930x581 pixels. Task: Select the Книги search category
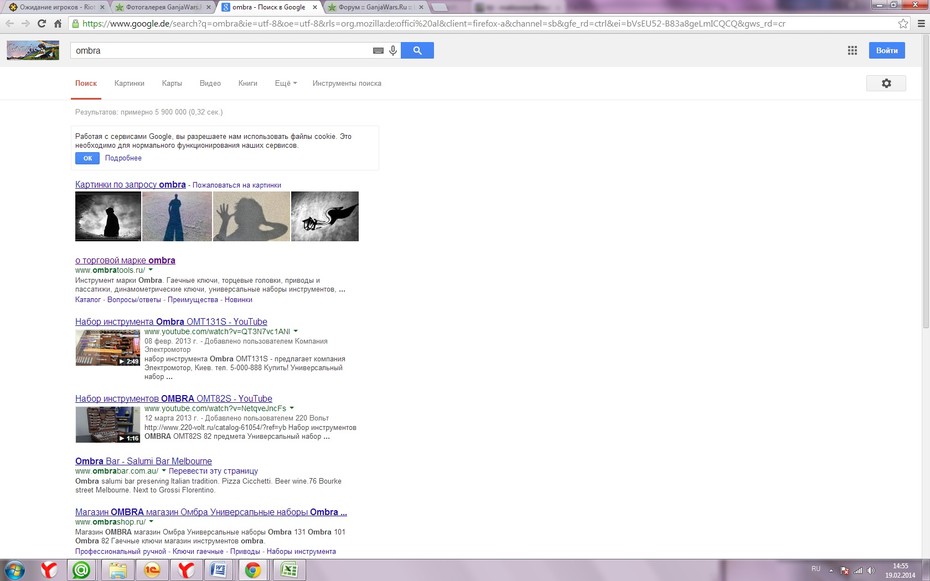pos(248,84)
